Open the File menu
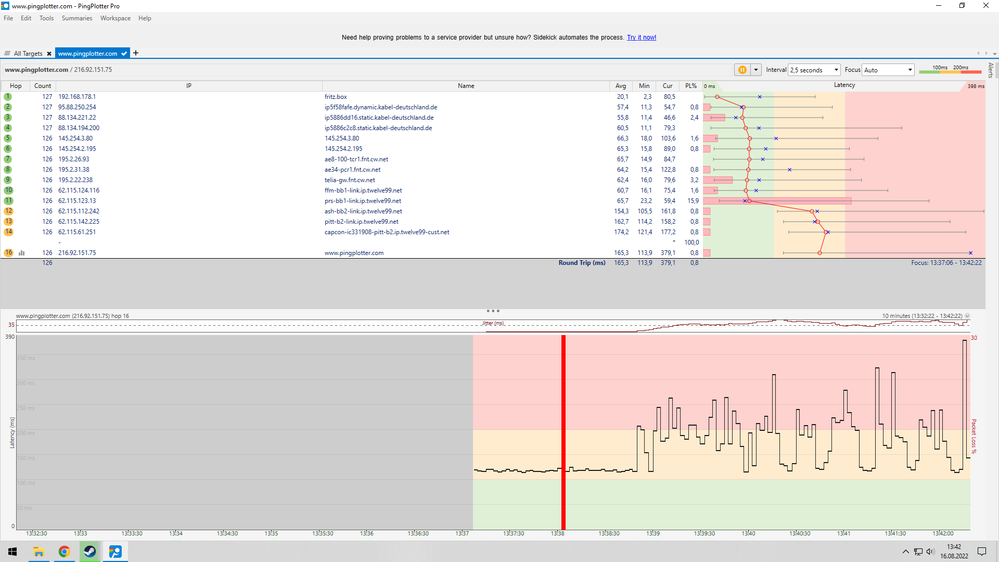 click(8, 18)
